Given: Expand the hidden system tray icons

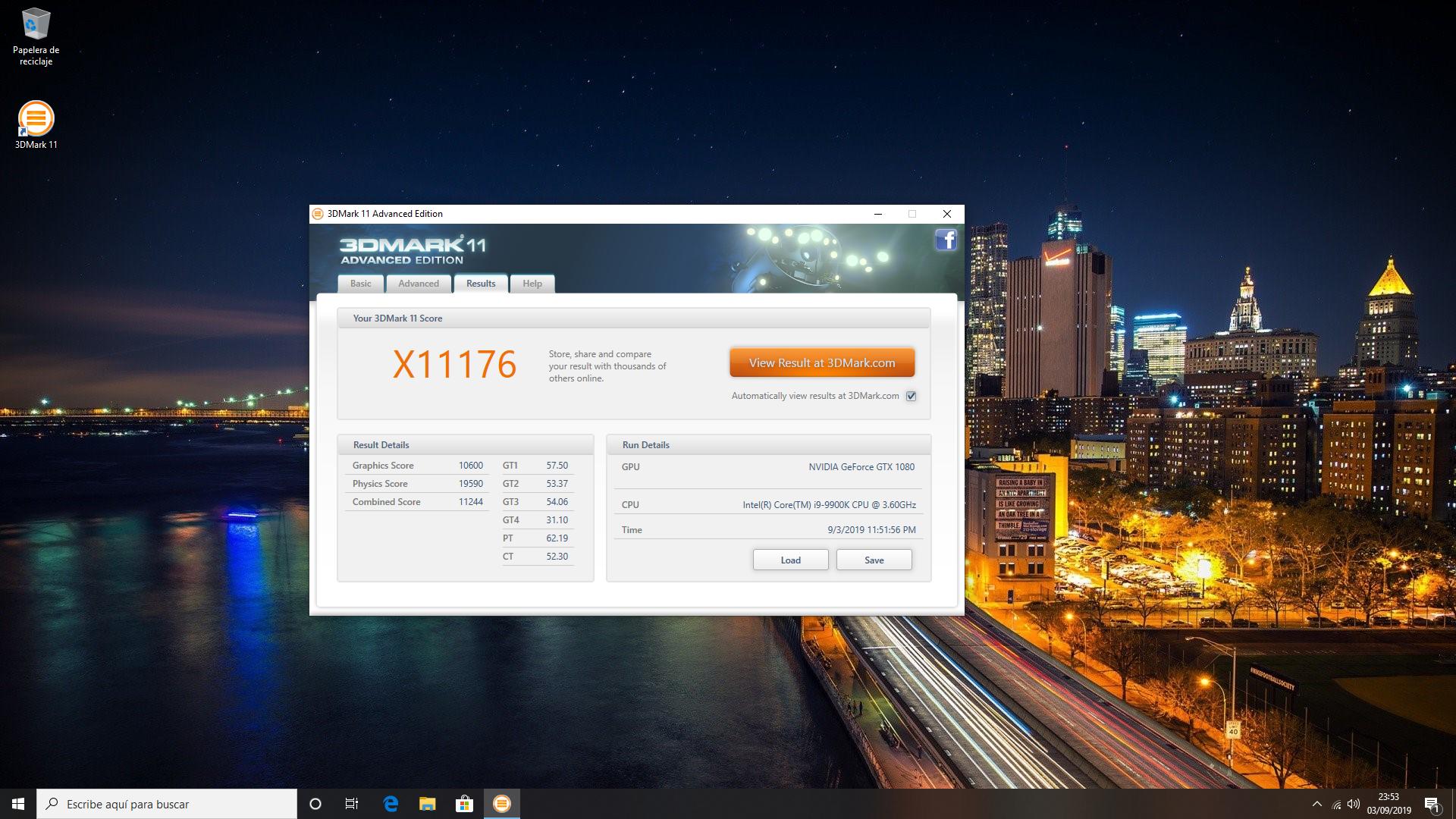Looking at the screenshot, I should [1316, 804].
